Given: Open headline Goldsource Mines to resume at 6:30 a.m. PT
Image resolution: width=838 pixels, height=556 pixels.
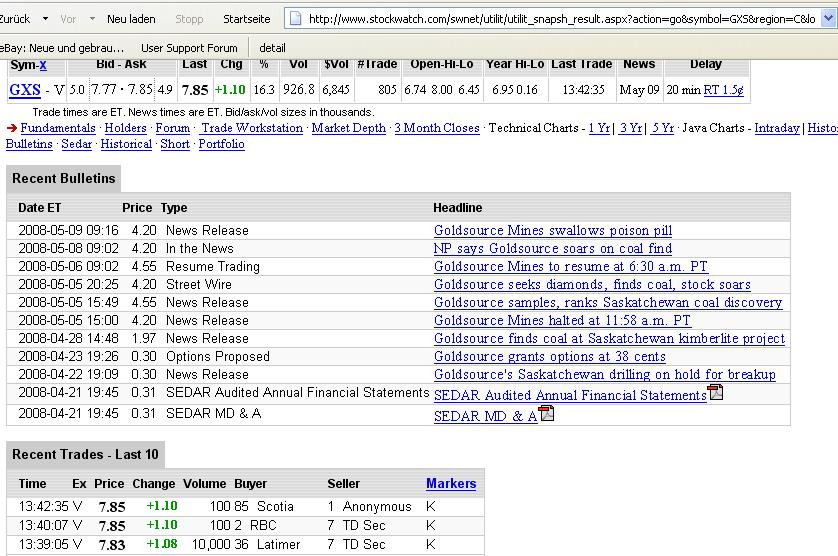Looking at the screenshot, I should pos(570,266).
